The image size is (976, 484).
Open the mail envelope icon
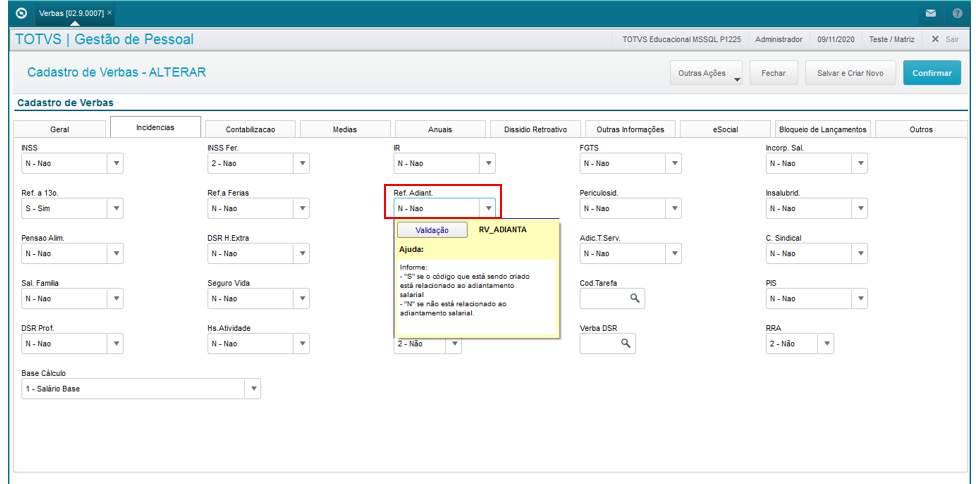click(931, 13)
